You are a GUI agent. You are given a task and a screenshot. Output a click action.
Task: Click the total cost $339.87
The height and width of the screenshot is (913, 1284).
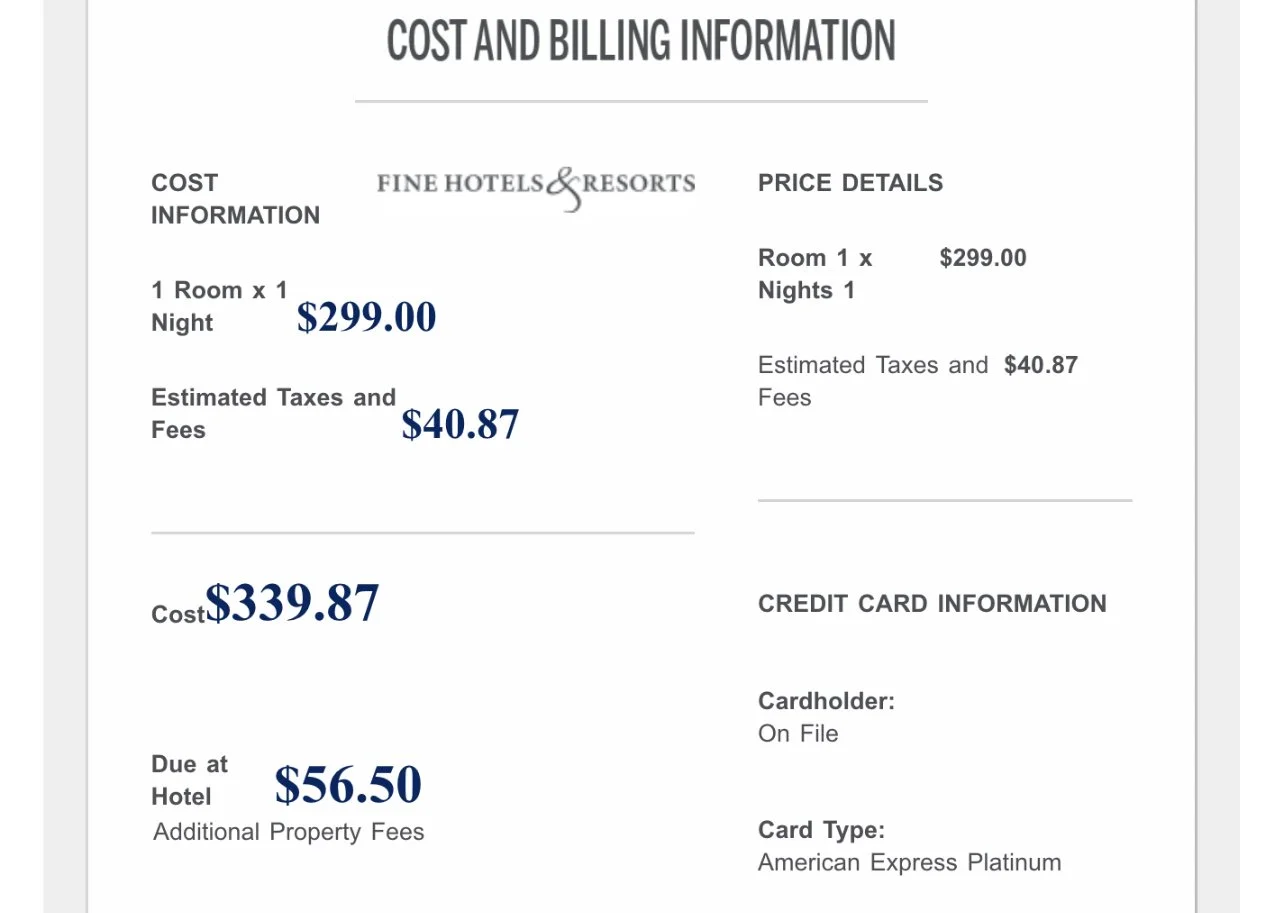(292, 603)
